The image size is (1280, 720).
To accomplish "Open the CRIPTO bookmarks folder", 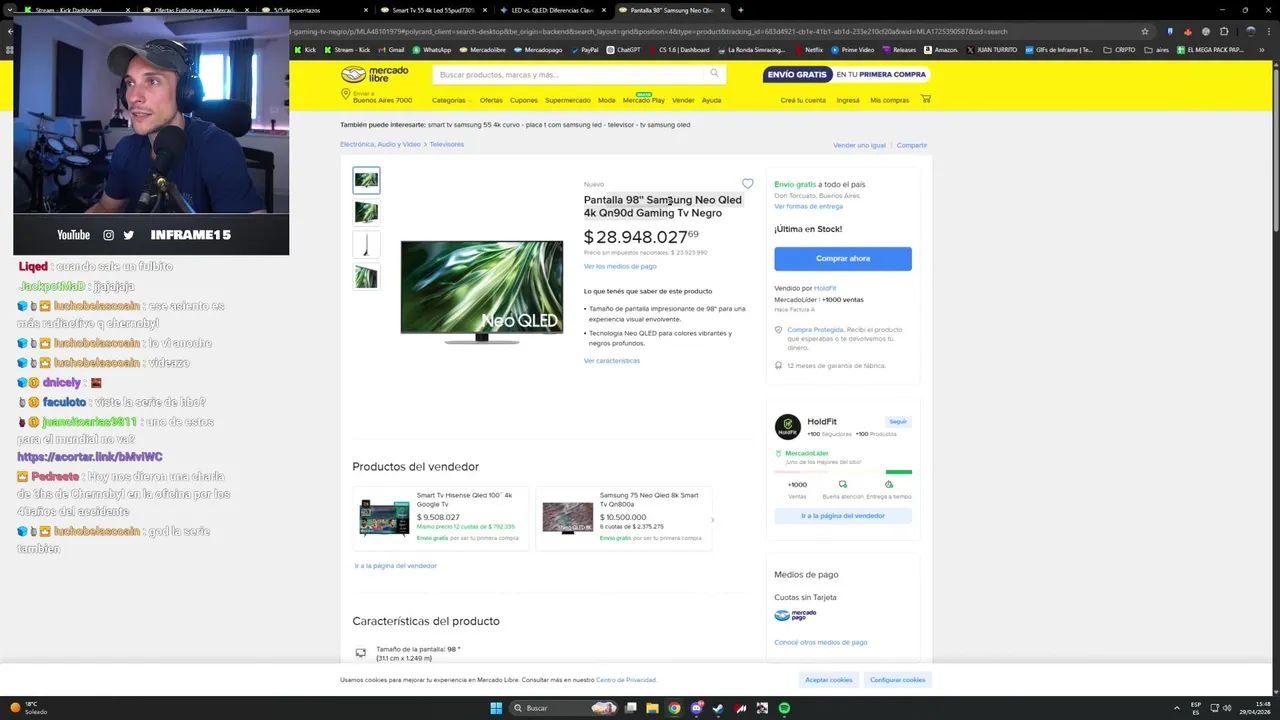I will (x=1119, y=49).
